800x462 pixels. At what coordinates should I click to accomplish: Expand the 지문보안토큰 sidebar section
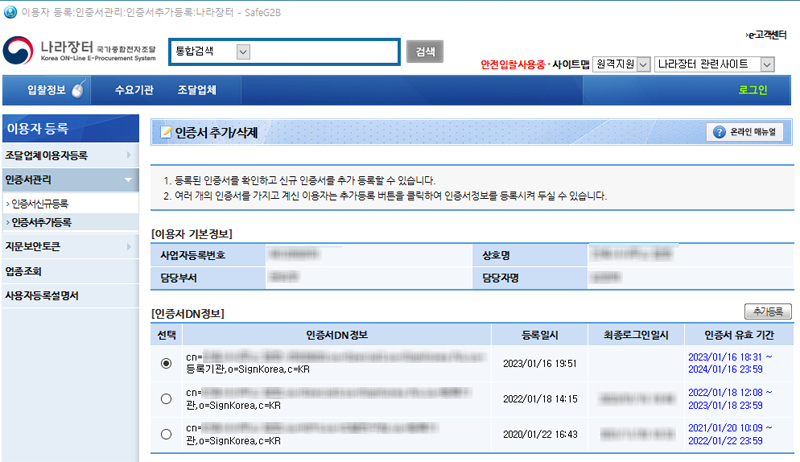[70, 246]
